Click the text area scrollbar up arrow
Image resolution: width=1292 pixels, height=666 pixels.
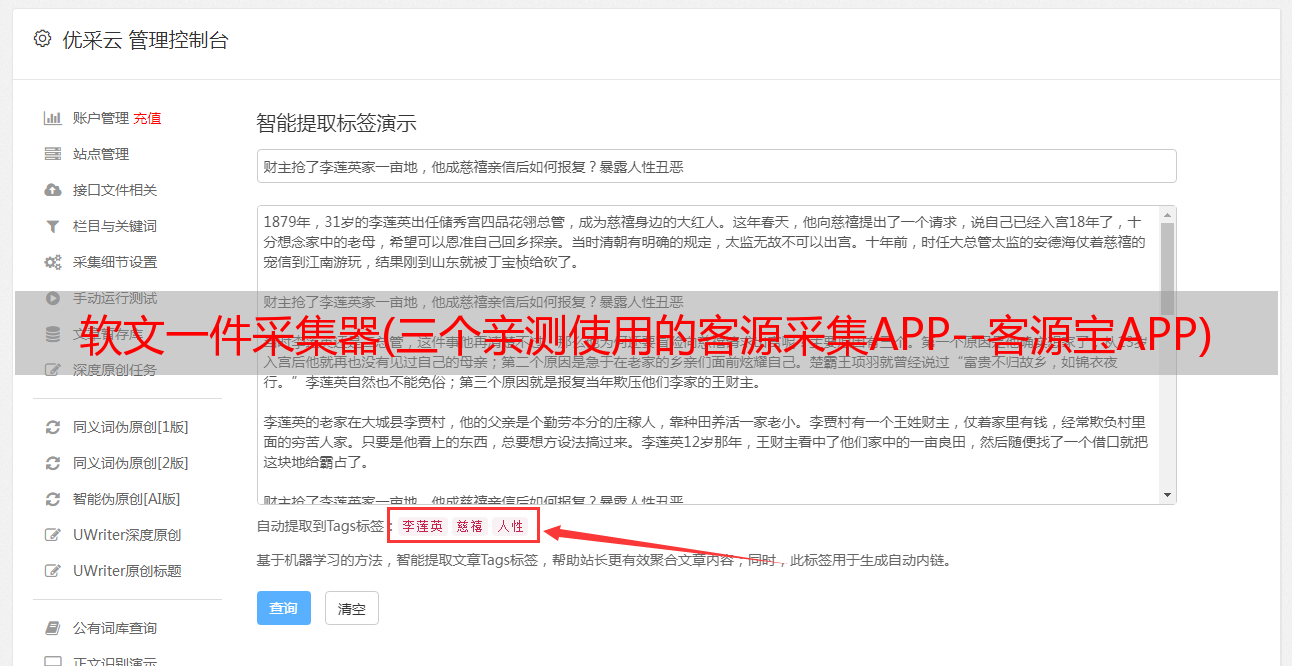(x=1168, y=215)
